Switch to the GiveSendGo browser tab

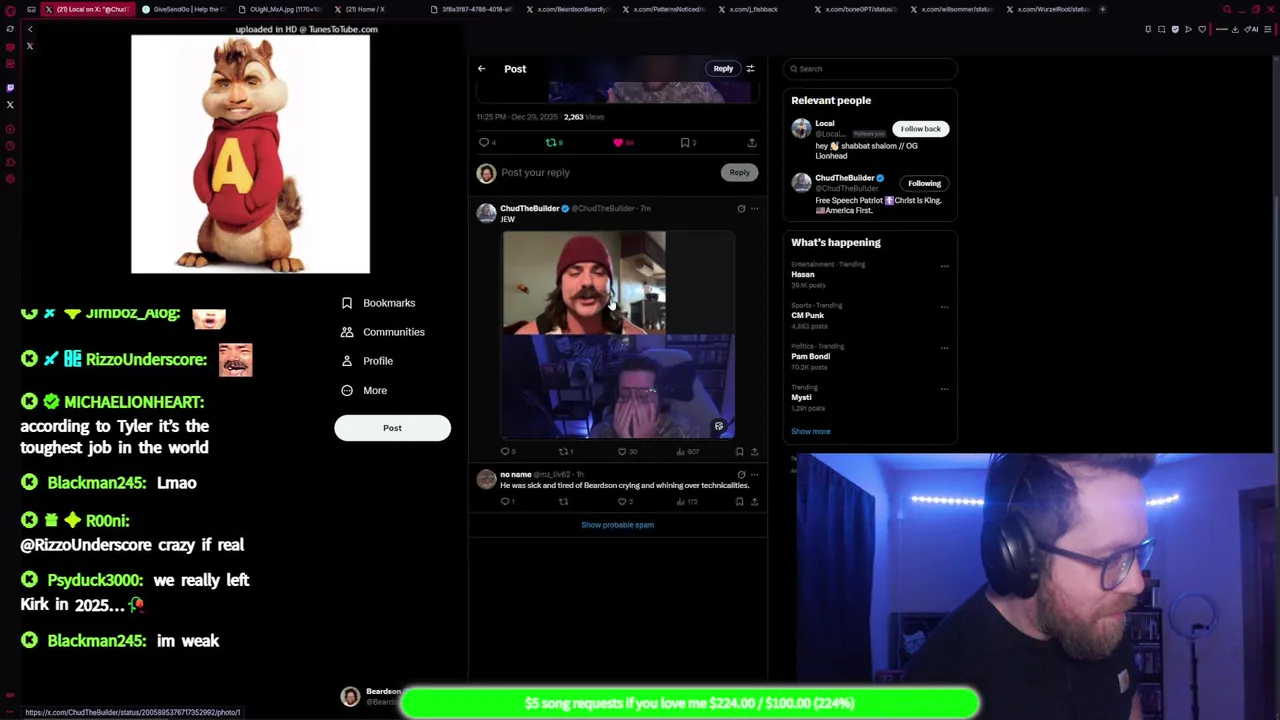[x=184, y=9]
